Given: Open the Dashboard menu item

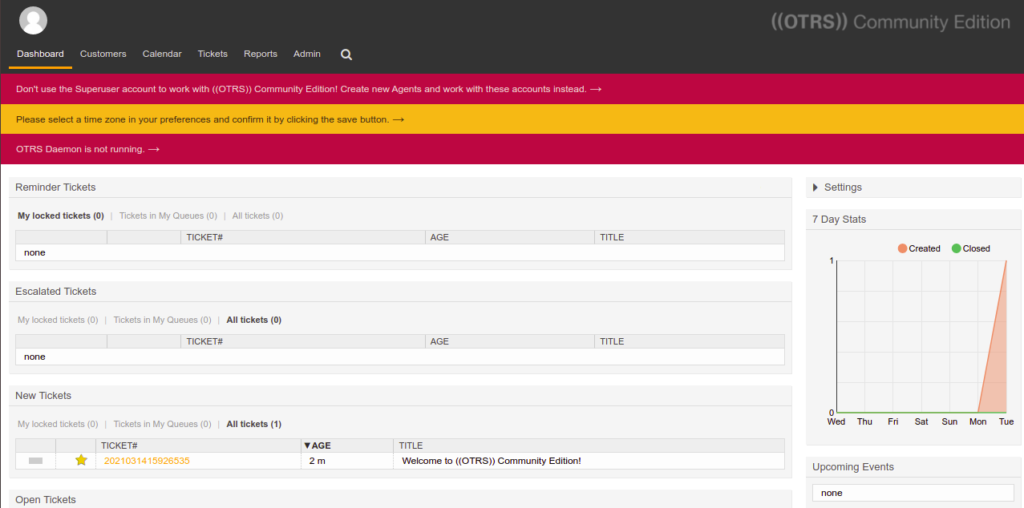Looking at the screenshot, I should 40,54.
